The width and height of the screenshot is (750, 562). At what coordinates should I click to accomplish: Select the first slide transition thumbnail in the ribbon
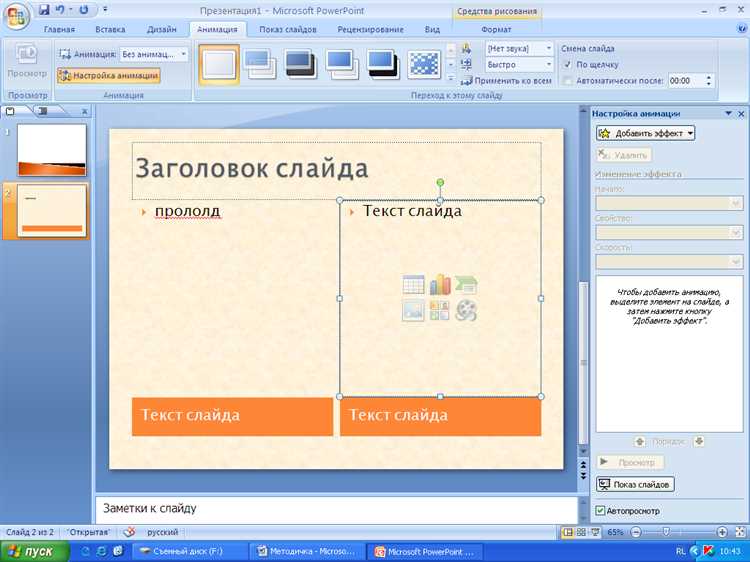click(x=219, y=65)
